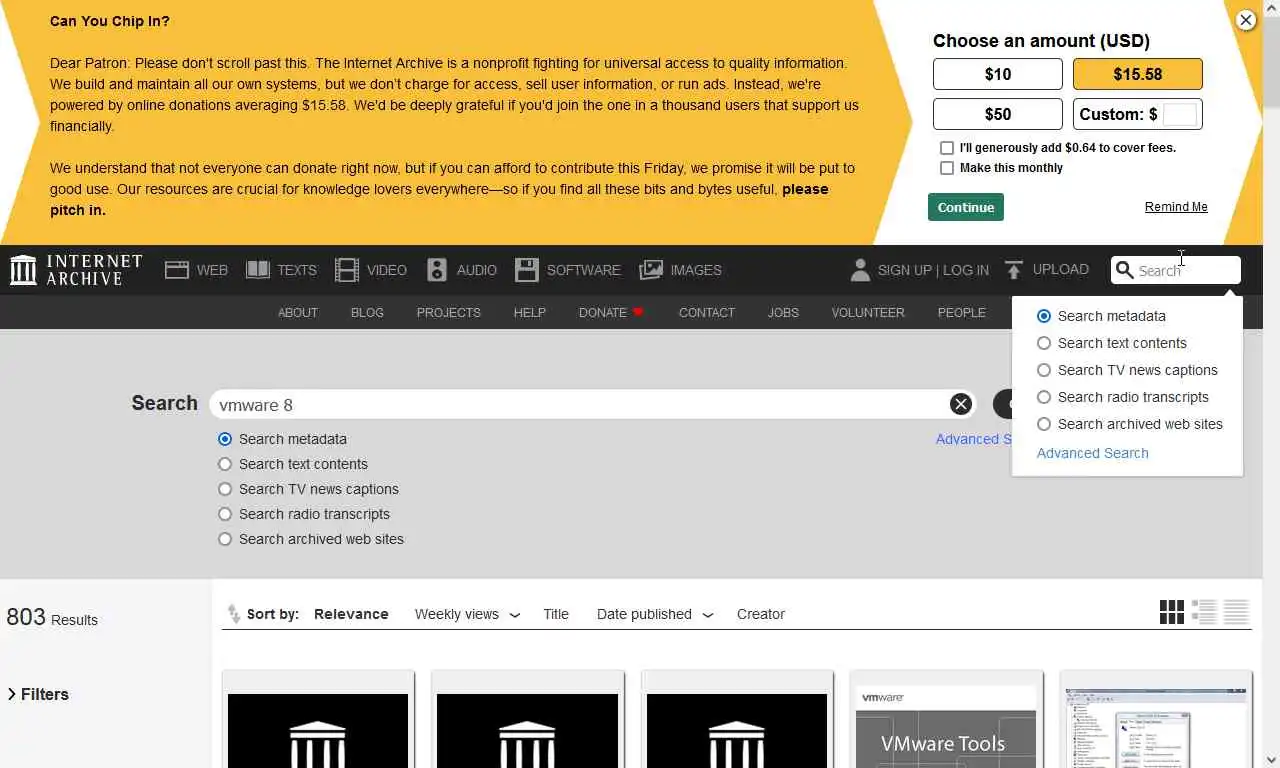Open the Audio section icon
1280x768 pixels.
[x=437, y=270]
